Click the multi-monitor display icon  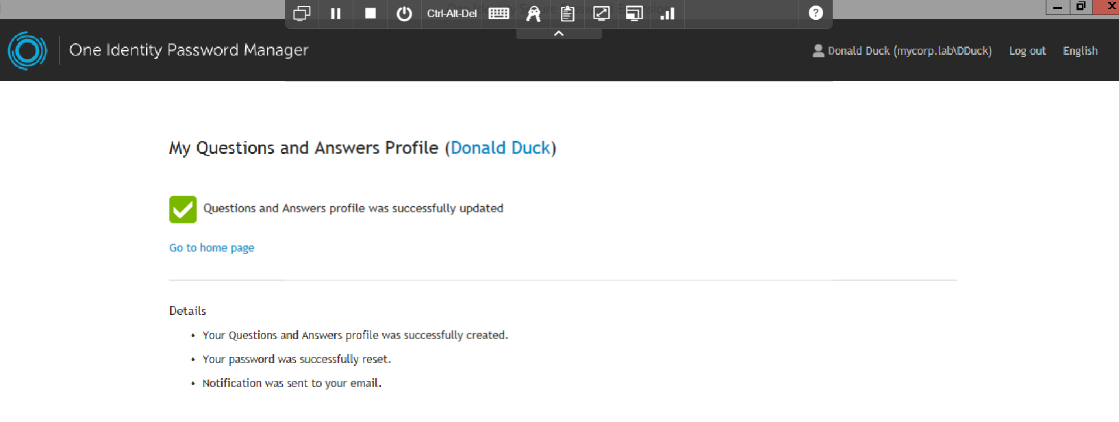click(x=634, y=14)
